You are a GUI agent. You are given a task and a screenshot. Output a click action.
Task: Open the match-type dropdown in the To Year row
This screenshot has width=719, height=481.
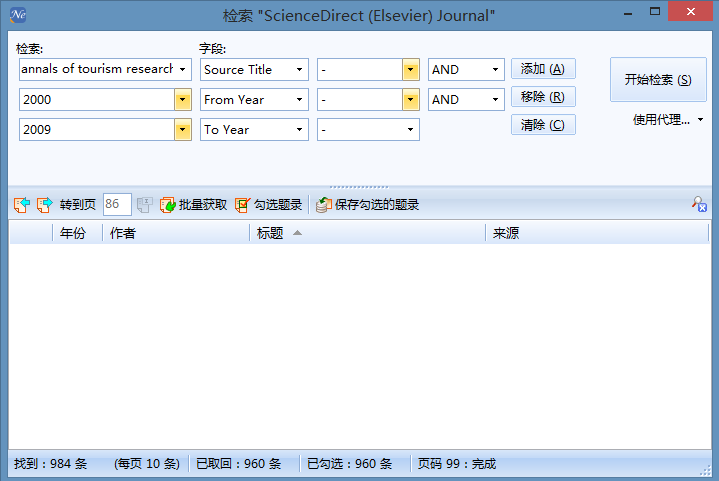tap(410, 130)
